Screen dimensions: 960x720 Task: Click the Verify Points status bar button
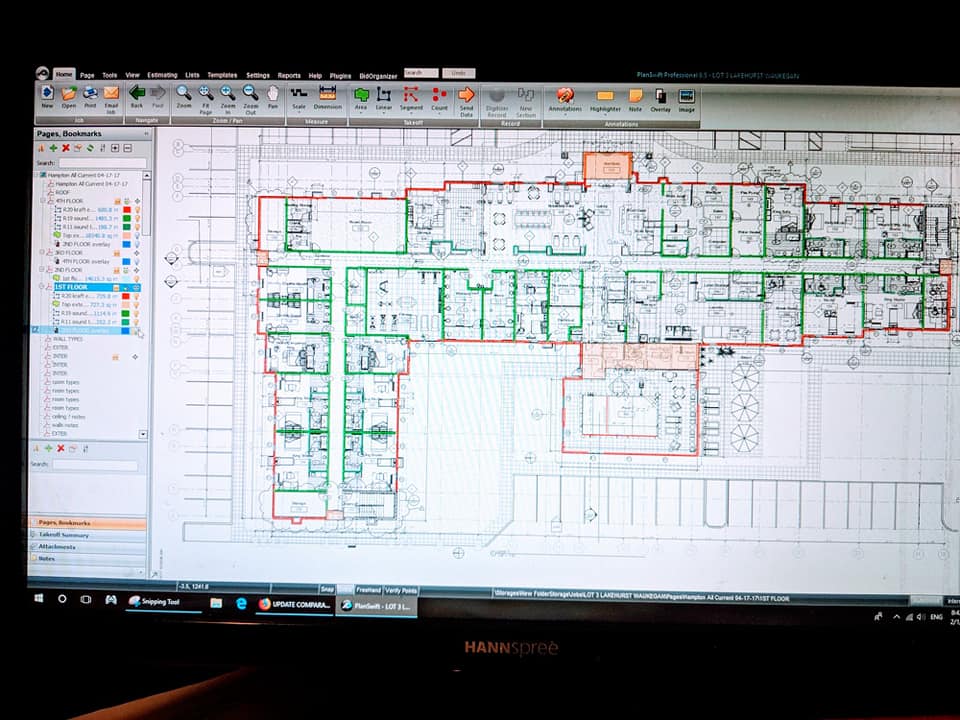pos(401,590)
